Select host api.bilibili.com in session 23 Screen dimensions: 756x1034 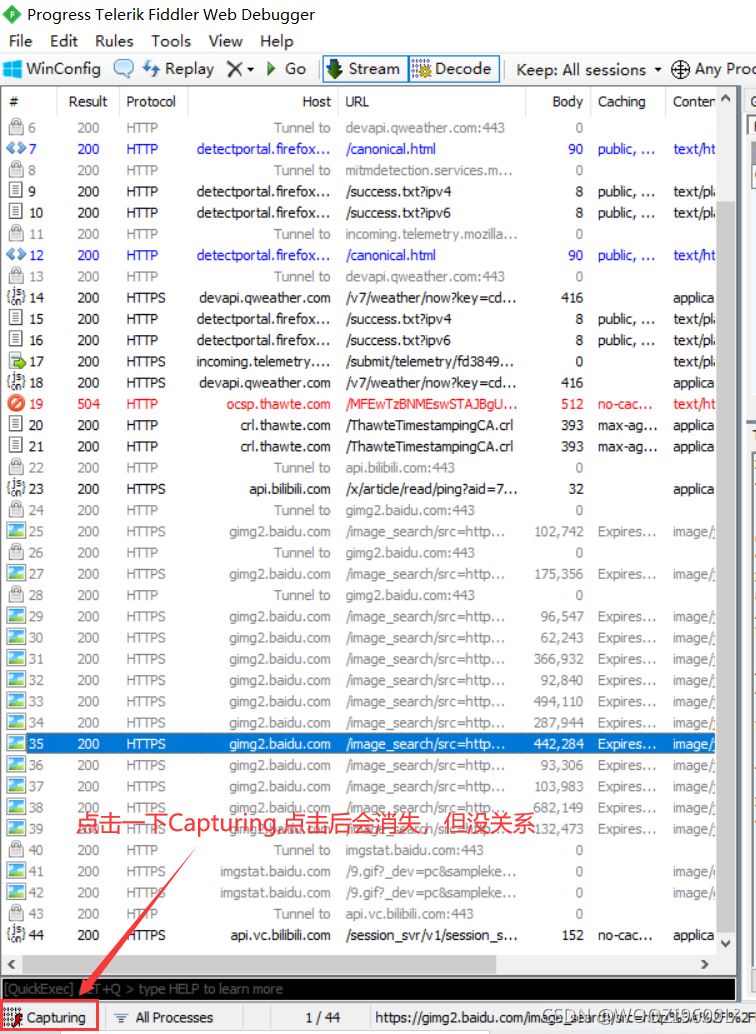point(290,489)
